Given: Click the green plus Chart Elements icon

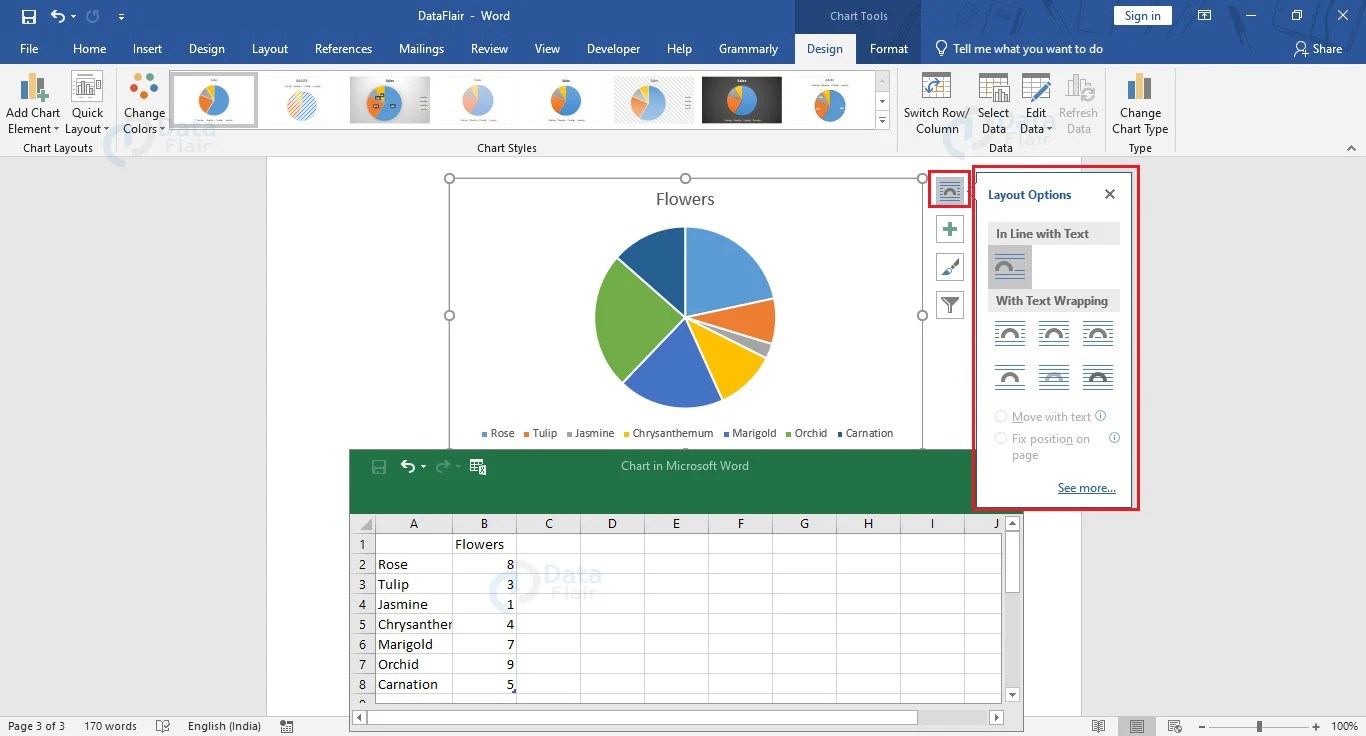Looking at the screenshot, I should 949,228.
